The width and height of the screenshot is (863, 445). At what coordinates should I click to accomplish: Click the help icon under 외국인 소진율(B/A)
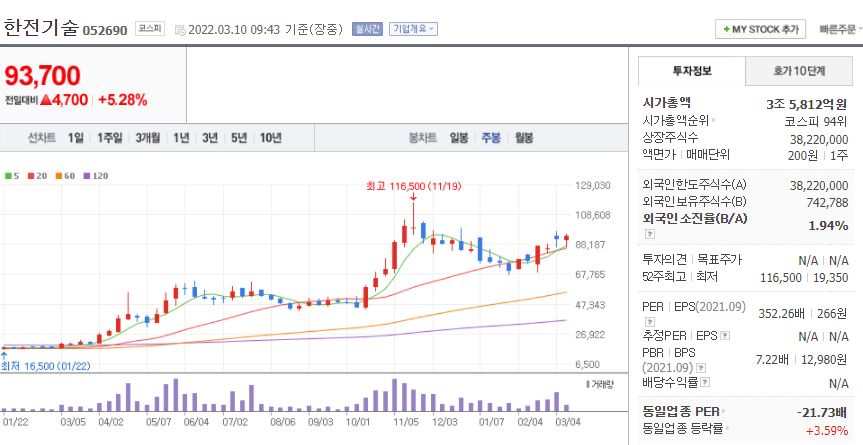click(x=649, y=234)
